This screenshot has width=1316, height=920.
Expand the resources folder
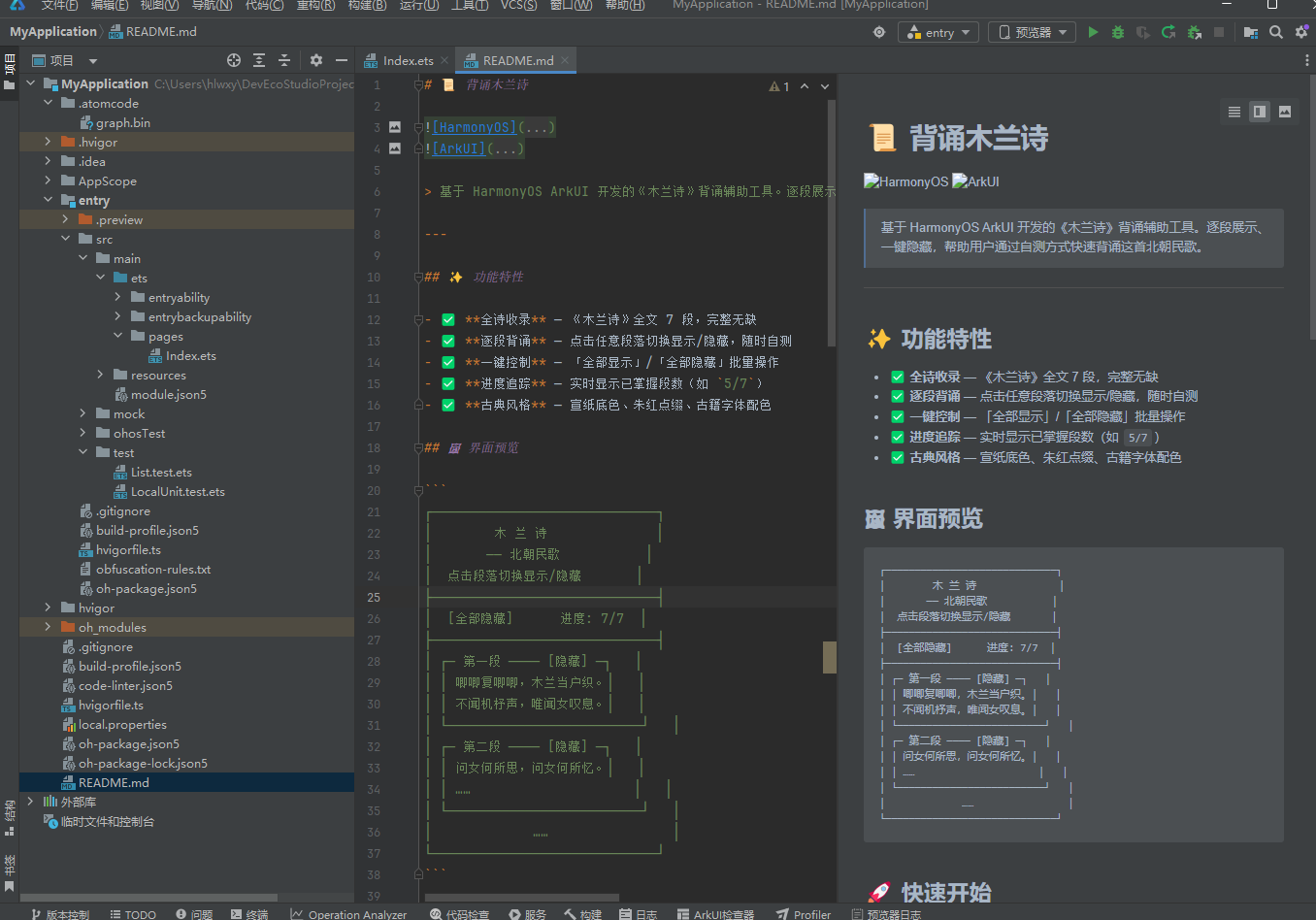(101, 375)
